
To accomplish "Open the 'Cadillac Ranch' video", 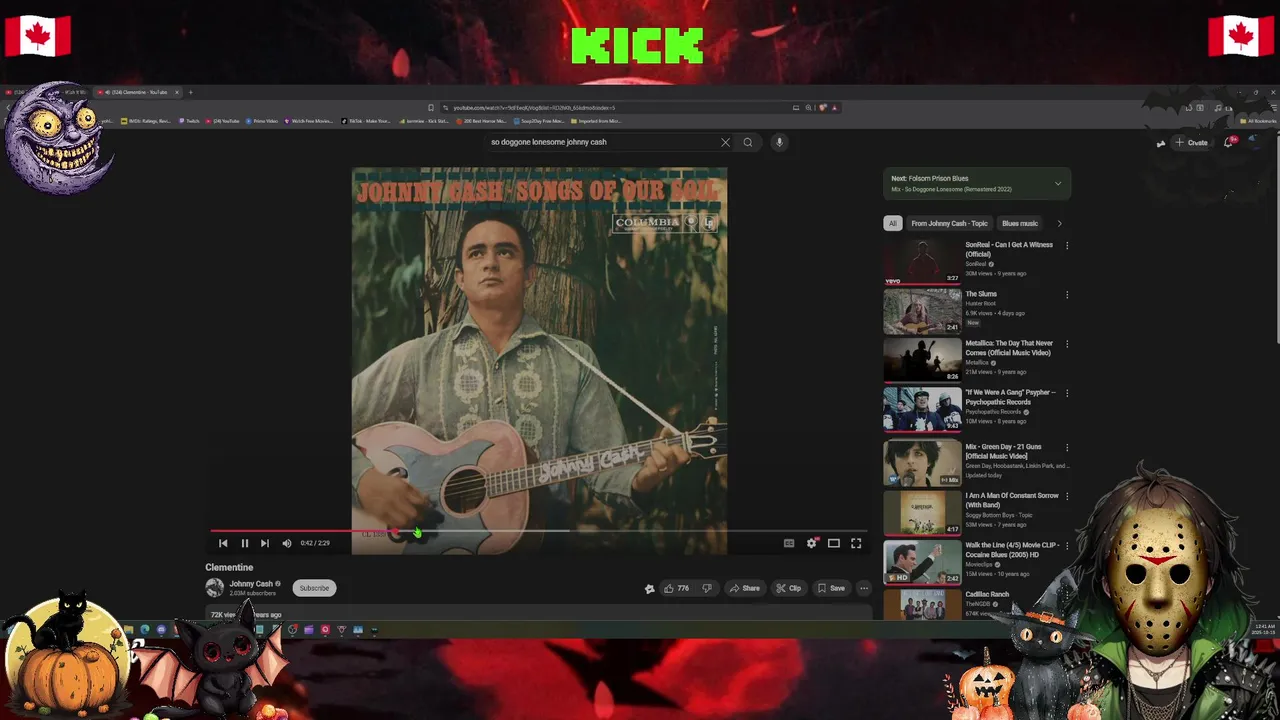I will point(922,604).
